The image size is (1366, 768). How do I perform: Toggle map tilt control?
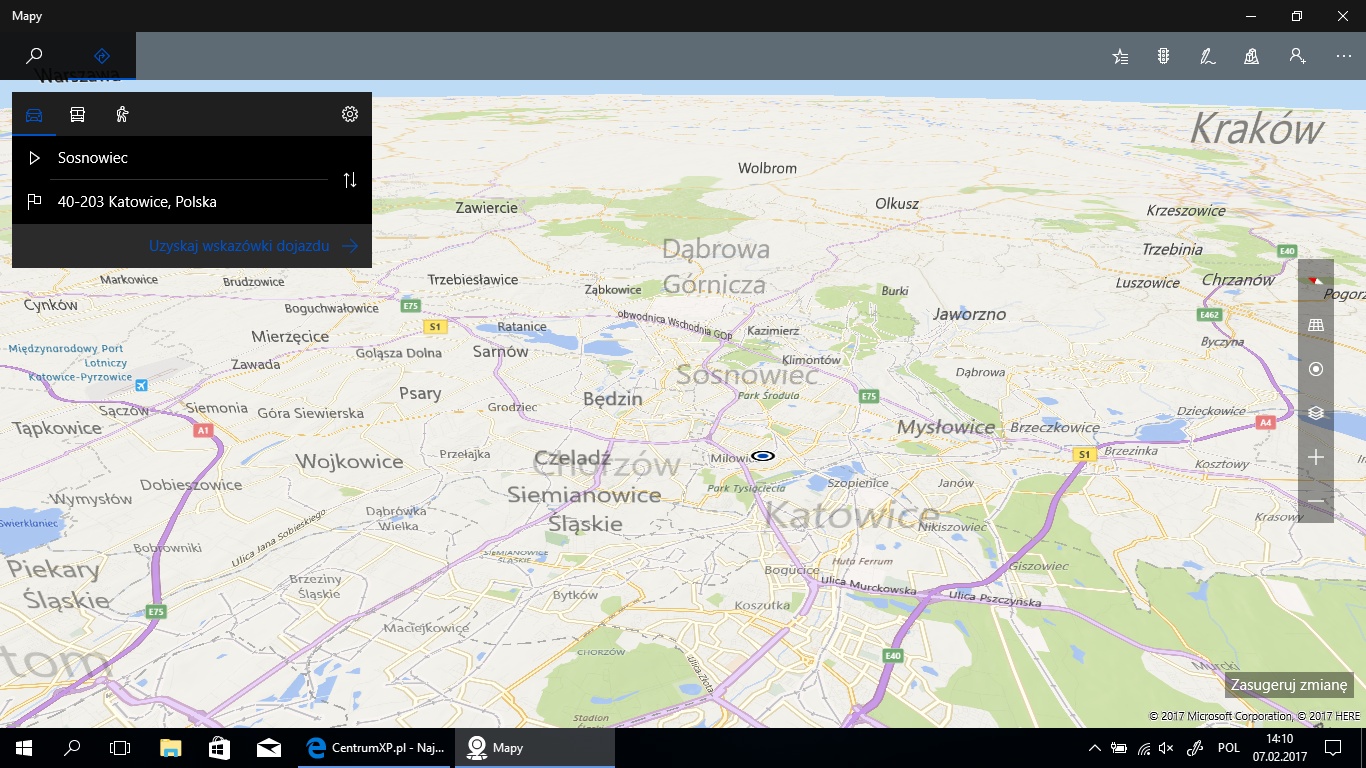pyautogui.click(x=1316, y=325)
